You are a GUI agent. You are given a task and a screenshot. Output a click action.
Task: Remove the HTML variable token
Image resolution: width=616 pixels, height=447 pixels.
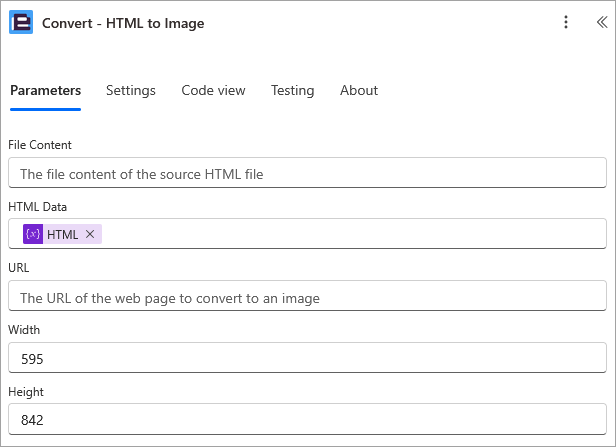(x=90, y=234)
